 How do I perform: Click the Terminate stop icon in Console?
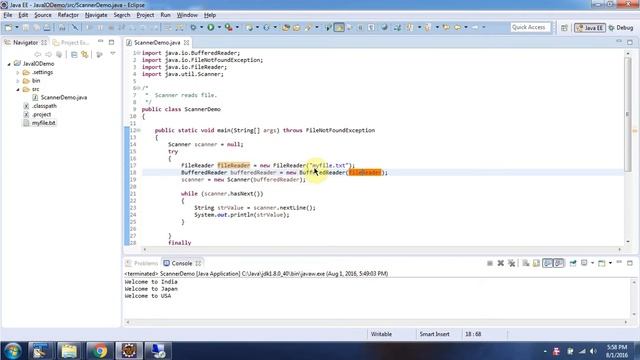(x=490, y=263)
